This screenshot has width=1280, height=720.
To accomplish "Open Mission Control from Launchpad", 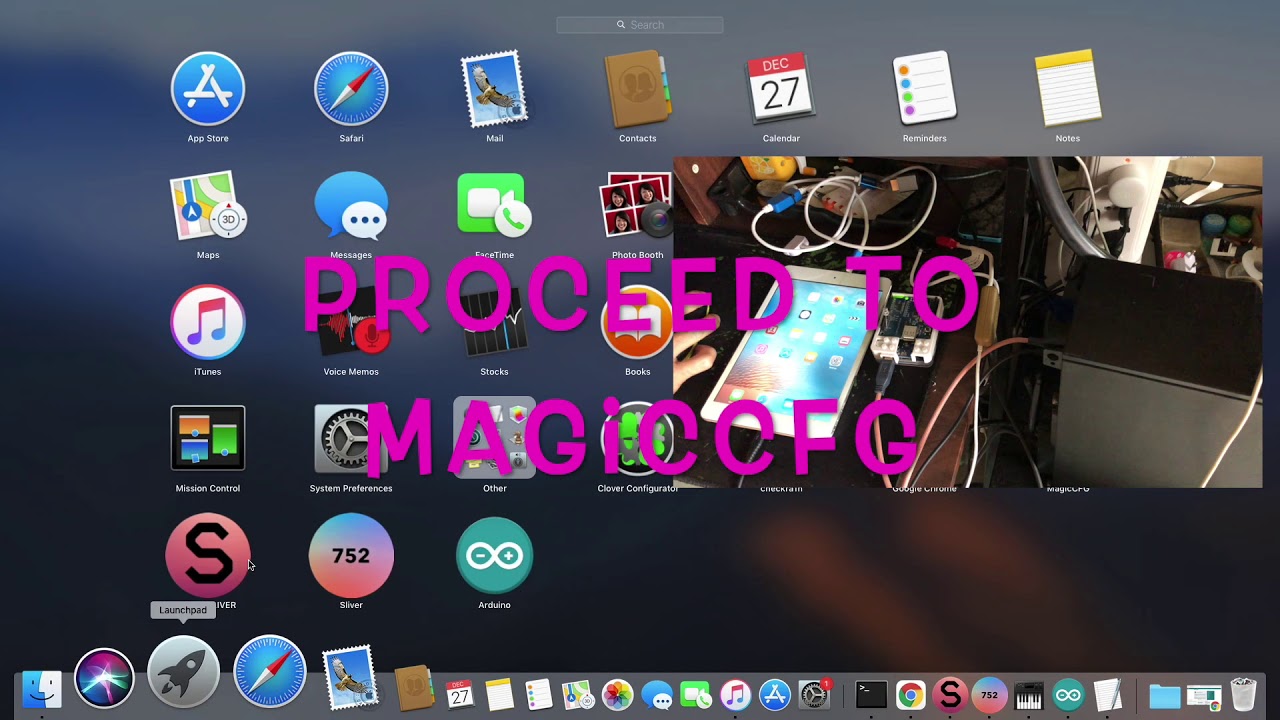I will click(x=208, y=438).
